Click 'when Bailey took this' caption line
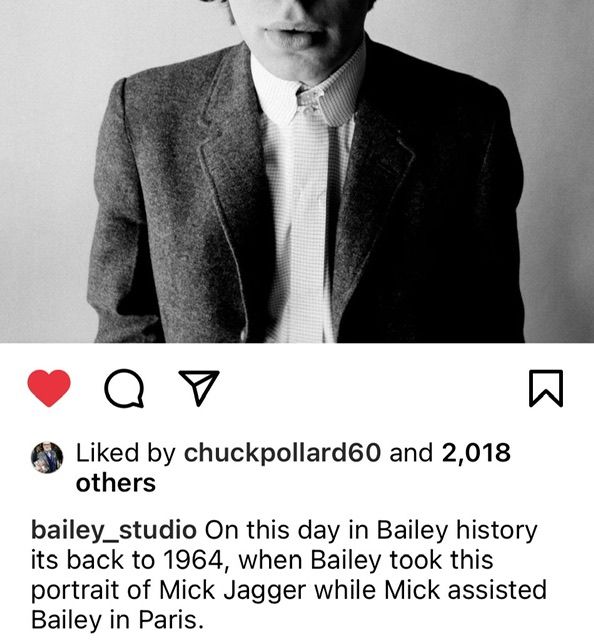 click(x=366, y=560)
